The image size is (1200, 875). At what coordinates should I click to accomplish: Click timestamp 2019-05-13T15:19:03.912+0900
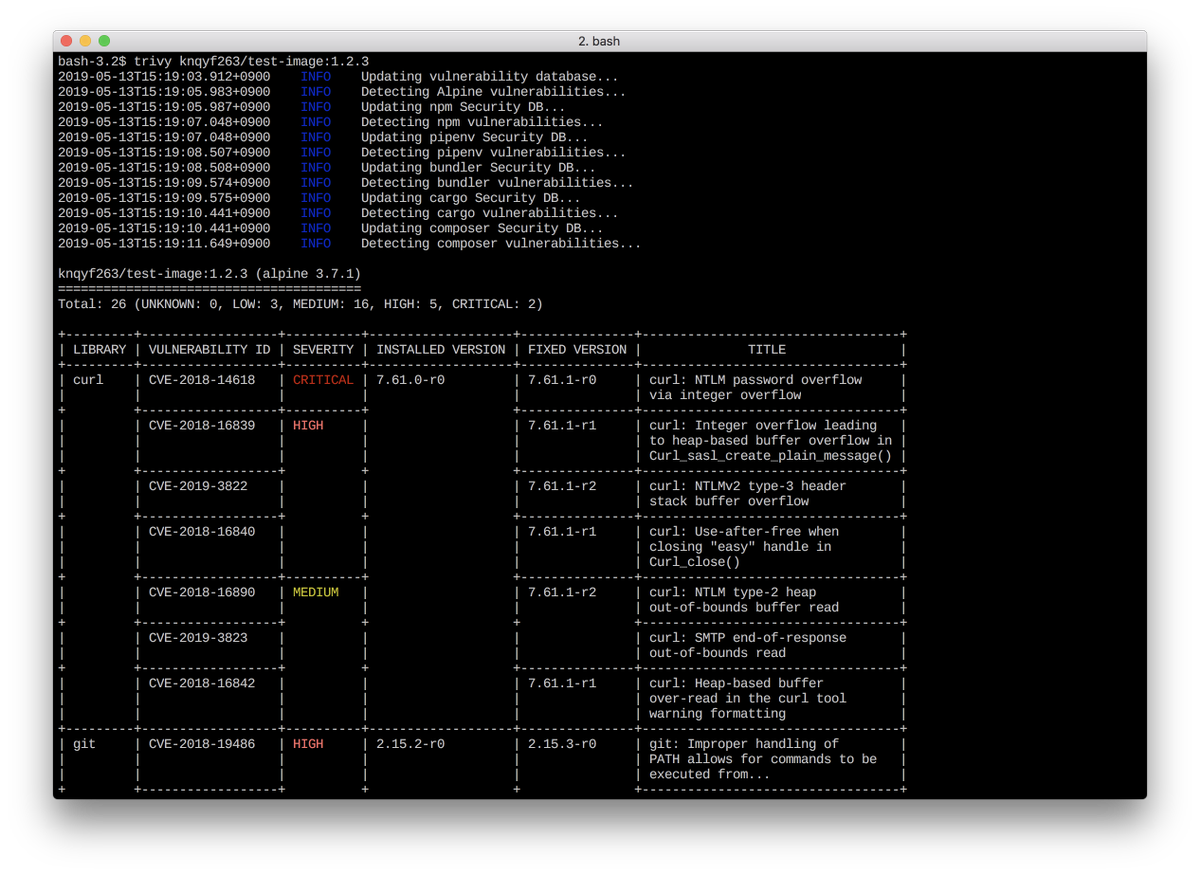pyautogui.click(x=164, y=76)
